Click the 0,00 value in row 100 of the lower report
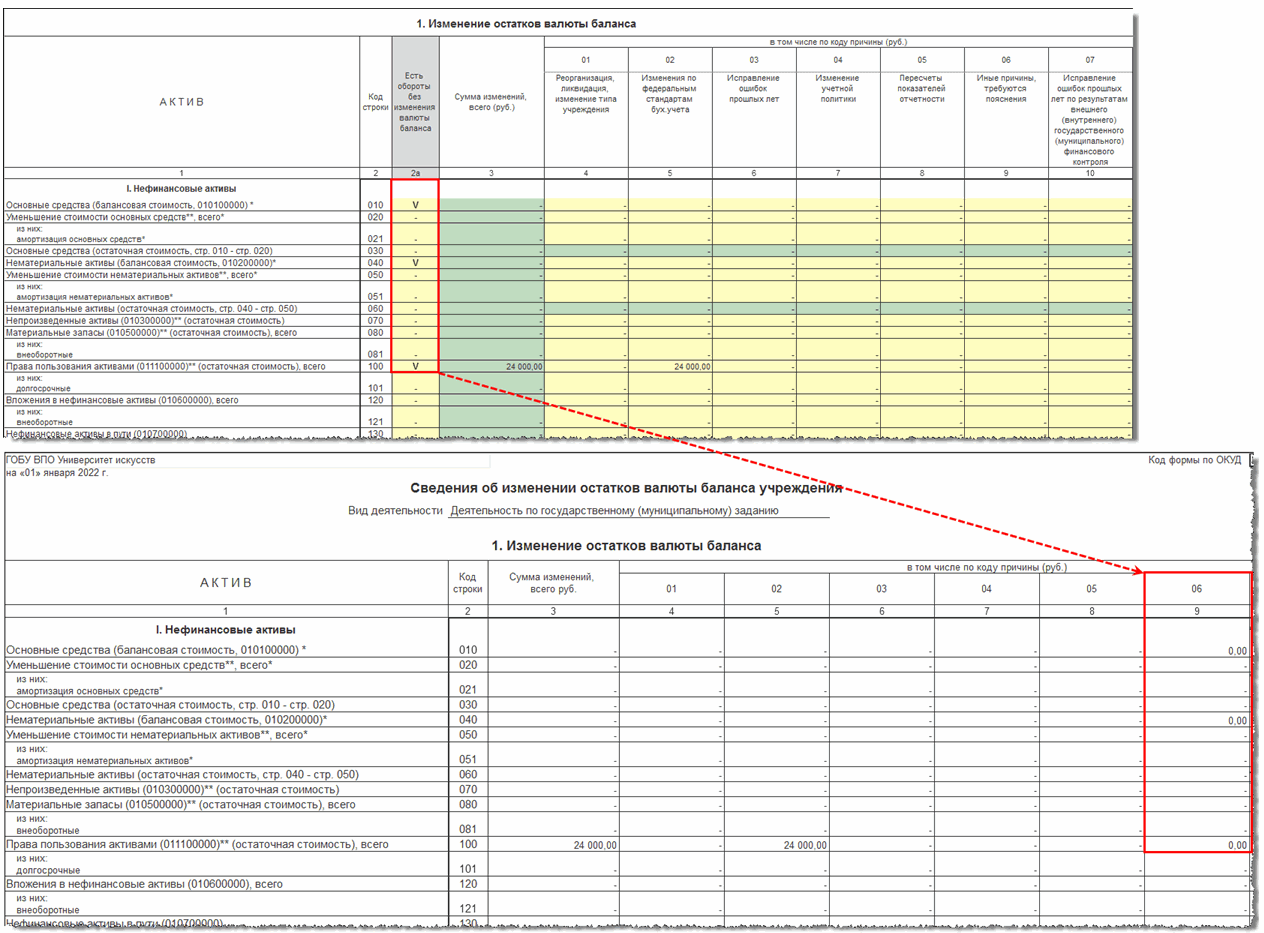Image resolution: width=1264 pixels, height=933 pixels. pyautogui.click(x=1237, y=845)
